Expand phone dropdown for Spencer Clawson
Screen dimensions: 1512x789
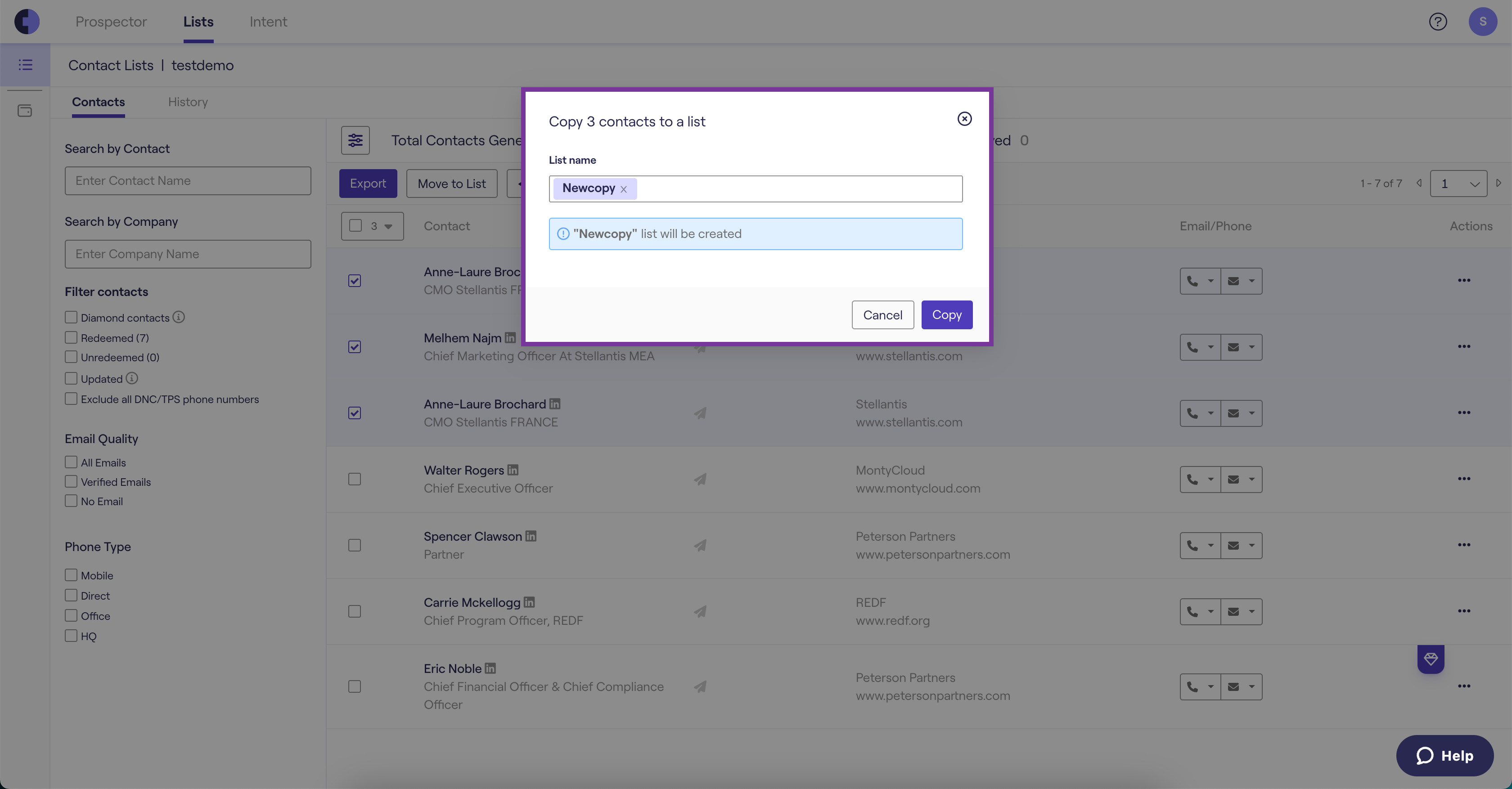1210,546
